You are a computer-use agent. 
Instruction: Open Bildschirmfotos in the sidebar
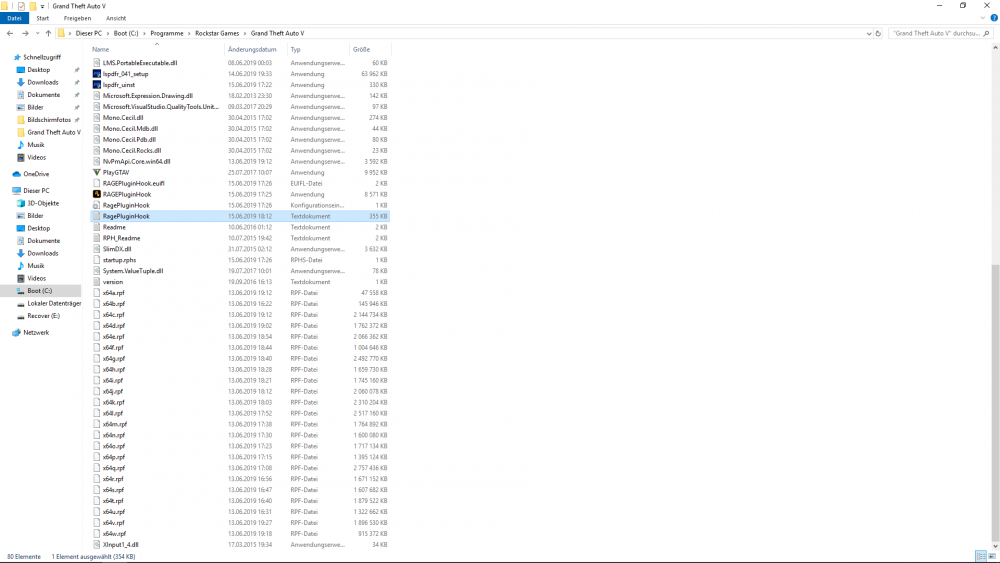click(48, 120)
